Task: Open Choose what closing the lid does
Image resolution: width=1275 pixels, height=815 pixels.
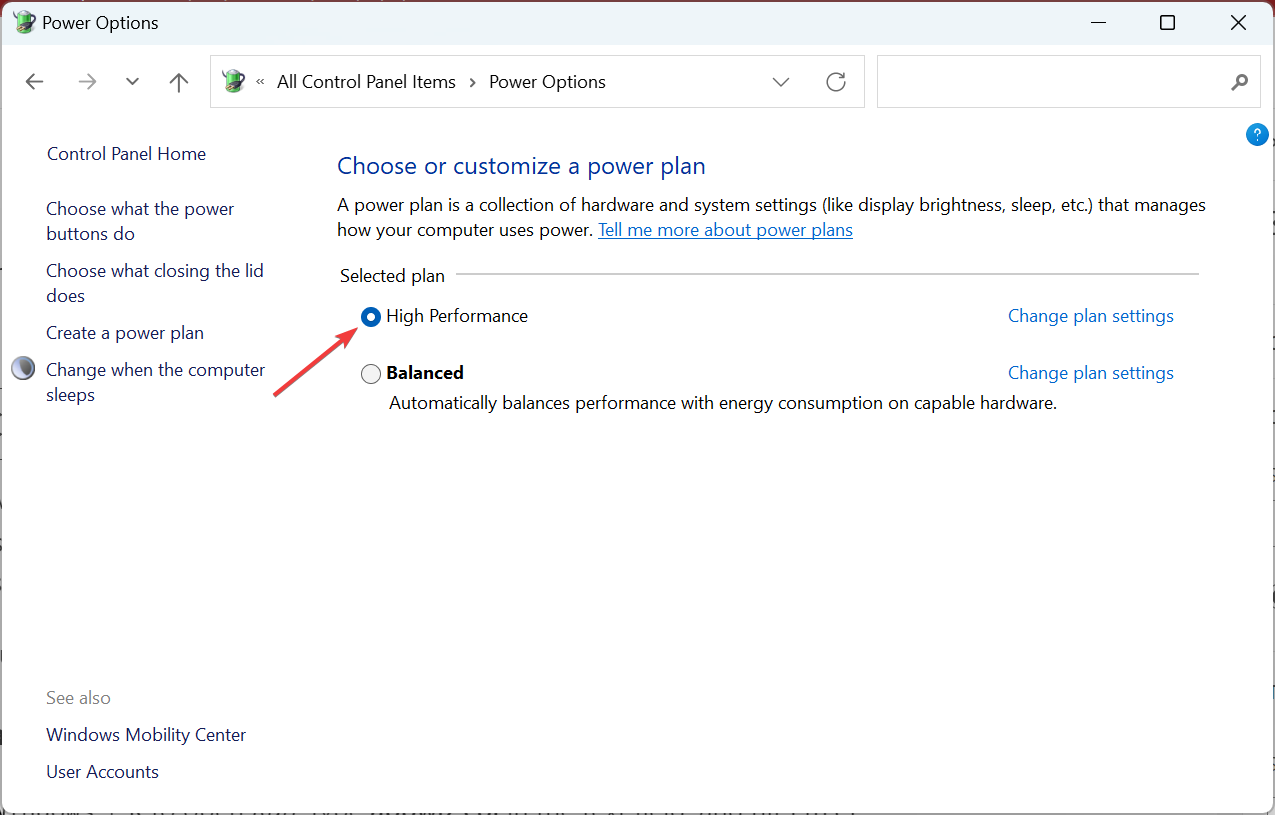Action: coord(155,283)
